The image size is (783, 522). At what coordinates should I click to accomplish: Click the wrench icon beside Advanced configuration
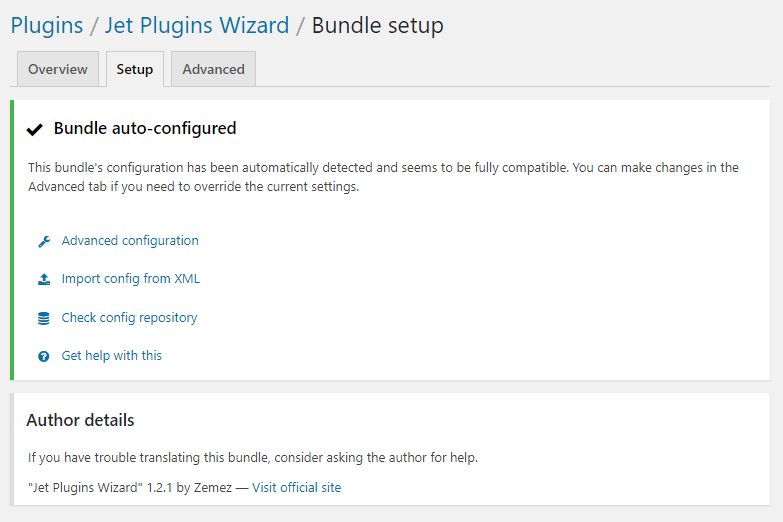pyautogui.click(x=44, y=241)
